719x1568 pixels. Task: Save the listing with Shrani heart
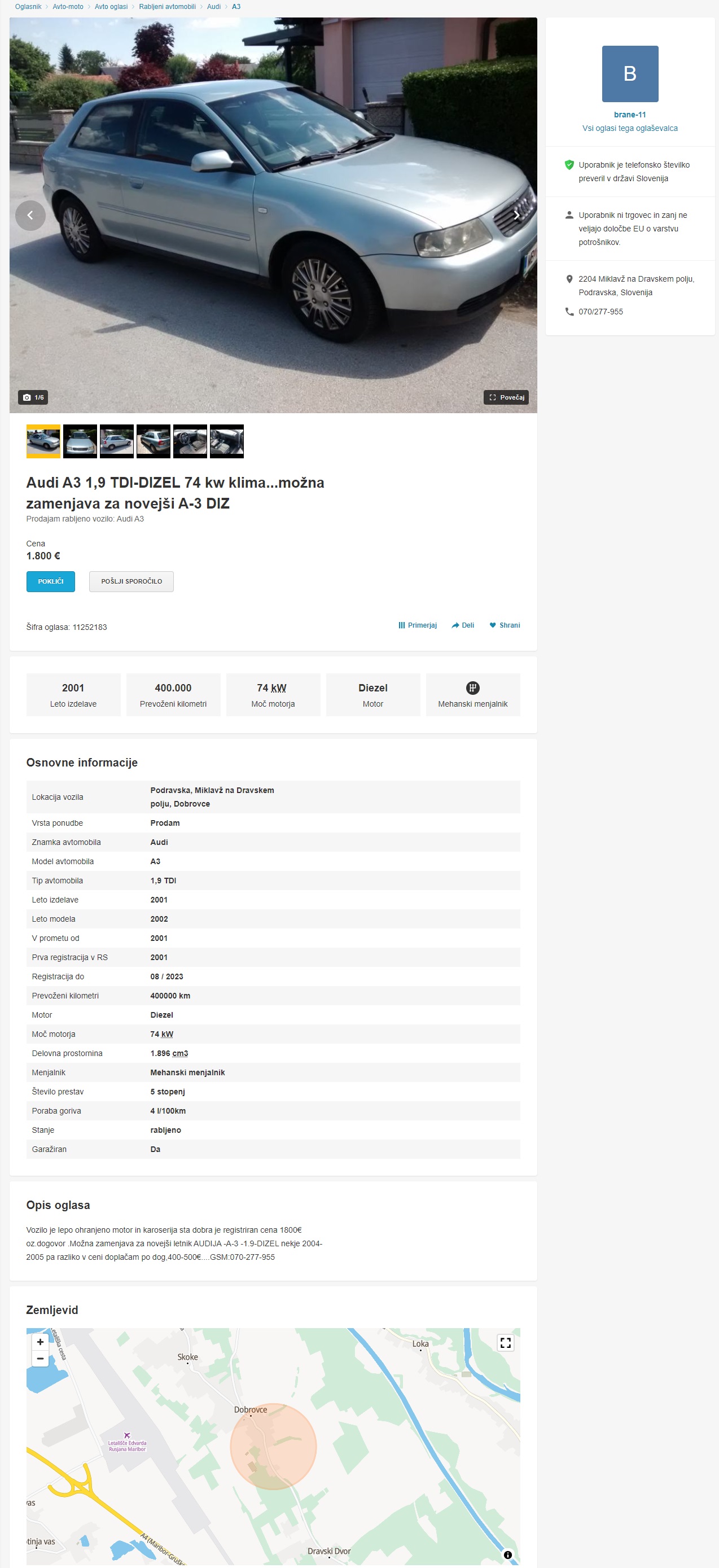tap(505, 625)
